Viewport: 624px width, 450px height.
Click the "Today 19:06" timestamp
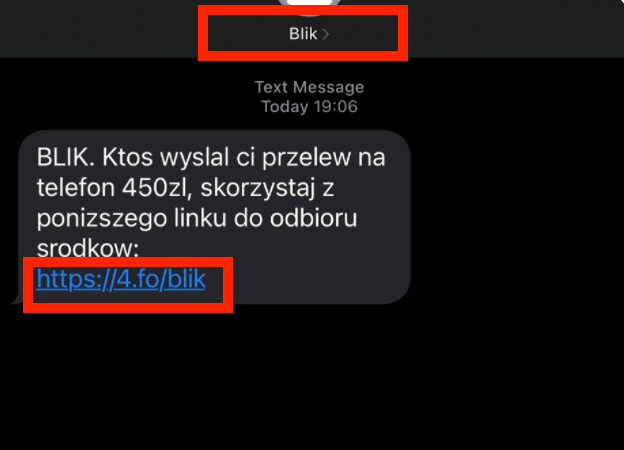tap(309, 107)
